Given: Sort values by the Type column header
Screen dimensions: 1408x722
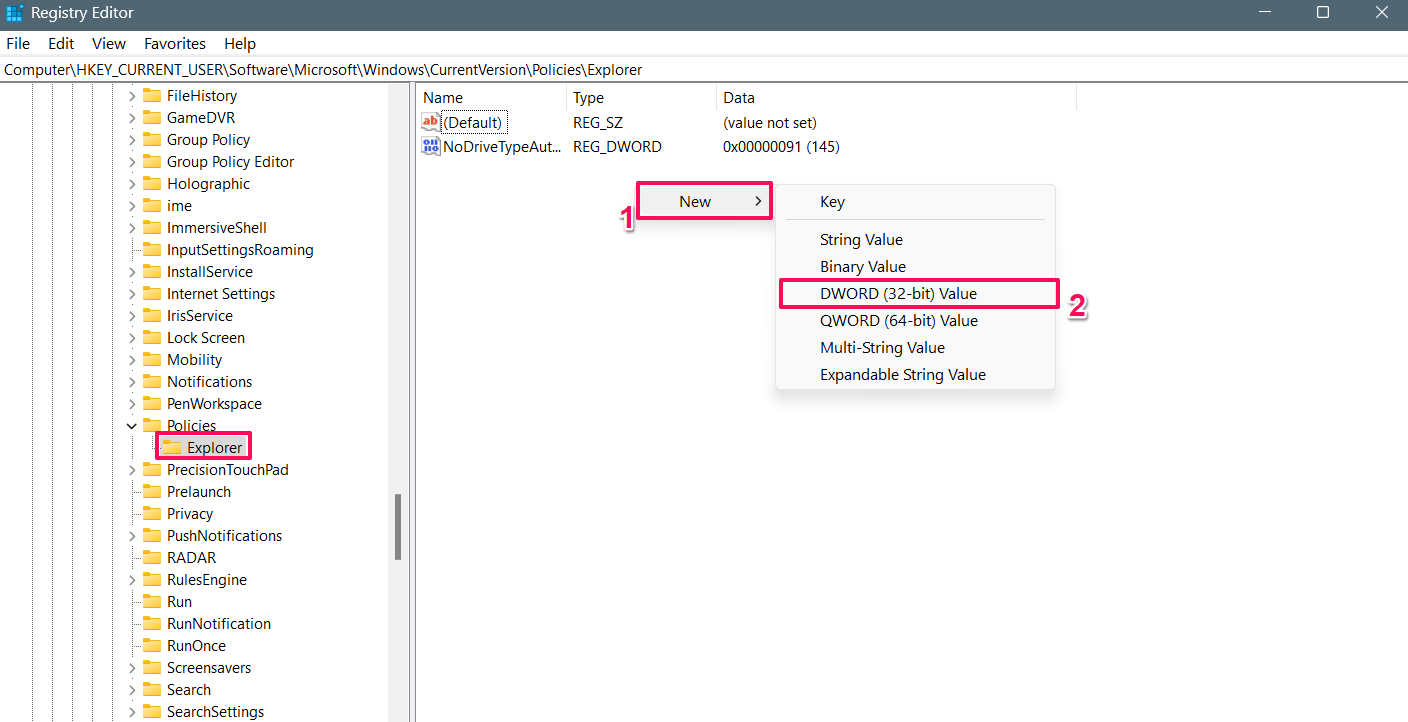Looking at the screenshot, I should 641,98.
